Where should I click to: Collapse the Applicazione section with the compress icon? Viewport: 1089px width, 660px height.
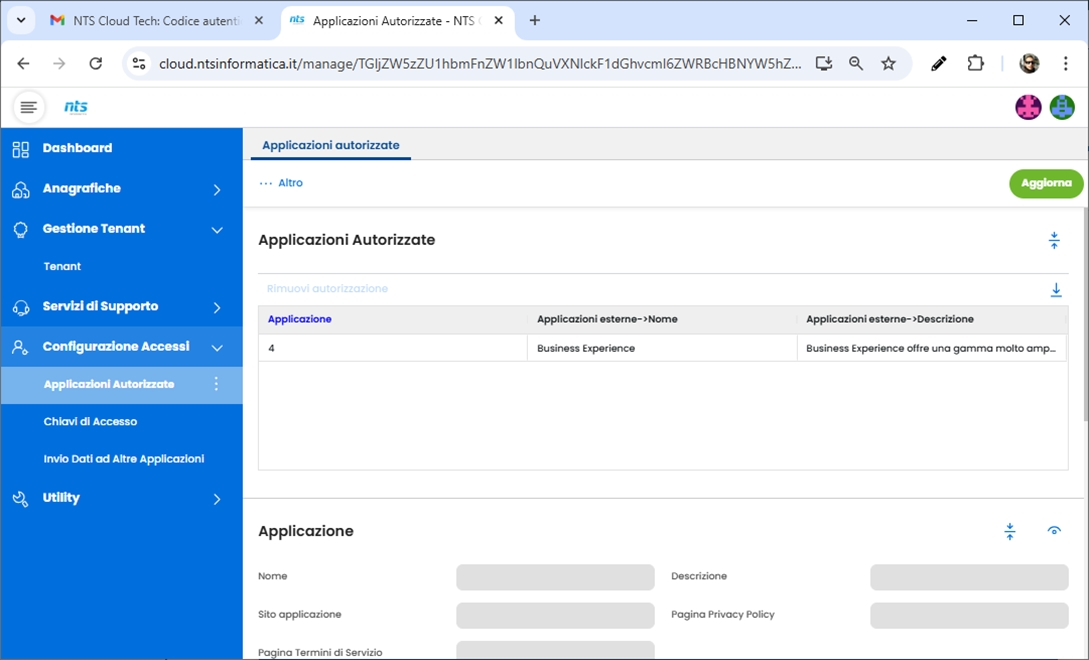(1009, 531)
